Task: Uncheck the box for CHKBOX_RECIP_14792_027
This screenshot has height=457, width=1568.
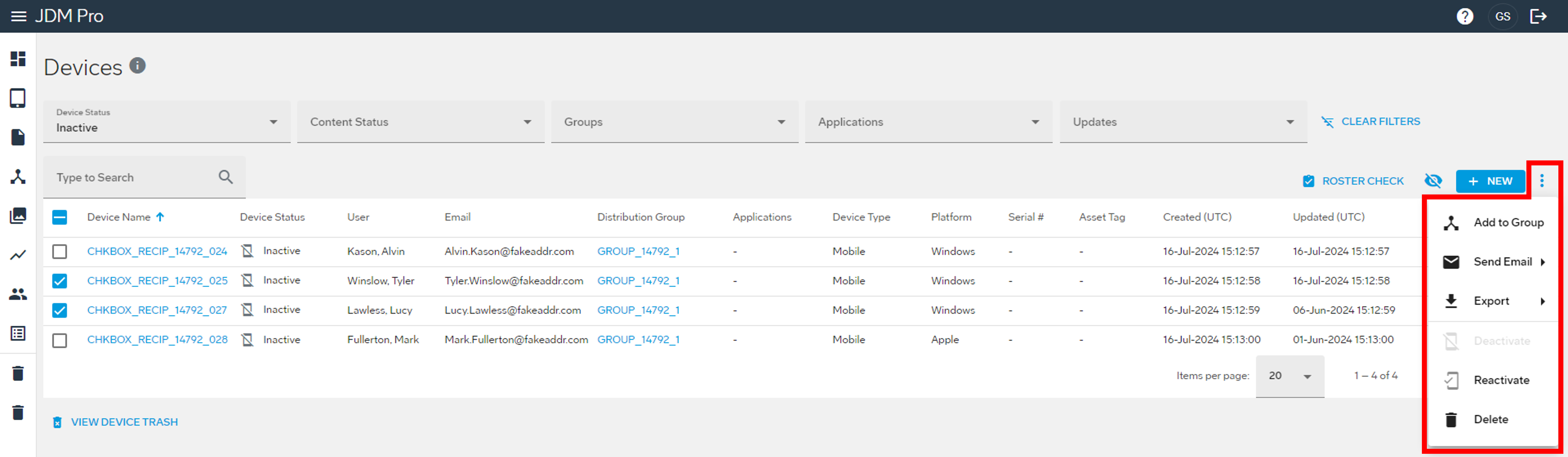Action: [60, 310]
